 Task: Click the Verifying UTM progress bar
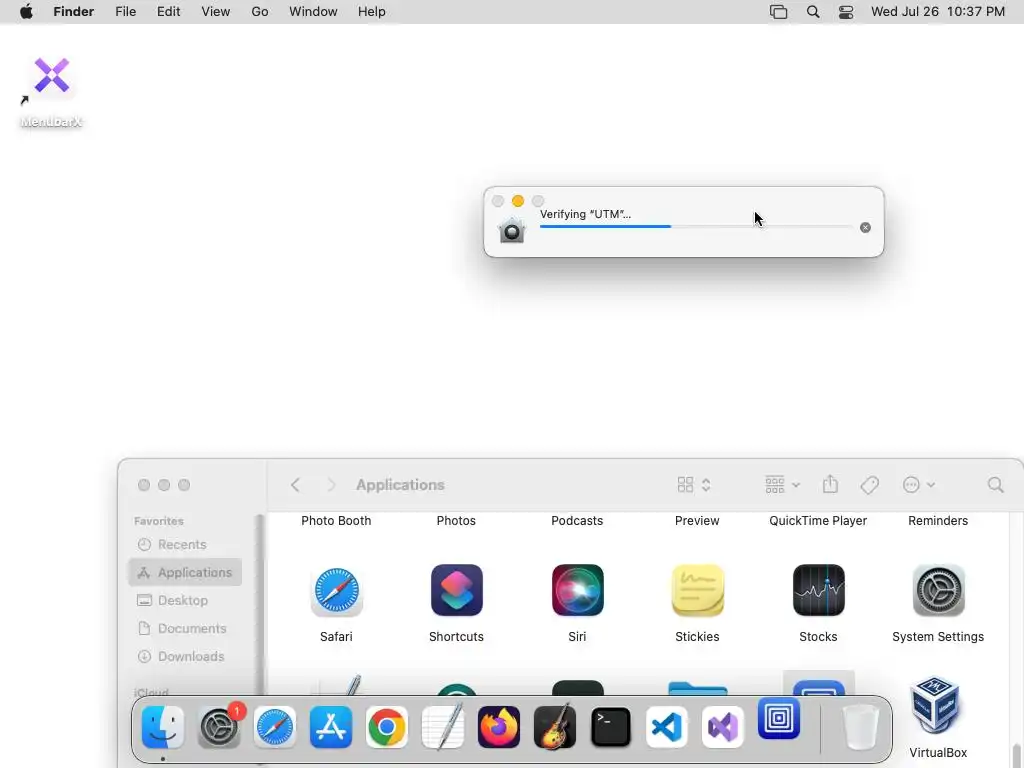tap(696, 227)
